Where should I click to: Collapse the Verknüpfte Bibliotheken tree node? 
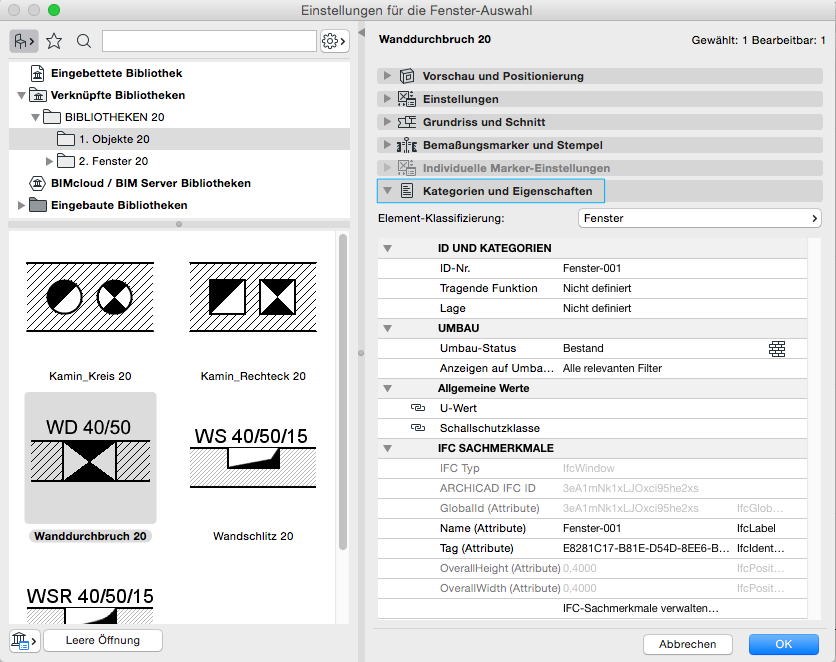(x=21, y=95)
